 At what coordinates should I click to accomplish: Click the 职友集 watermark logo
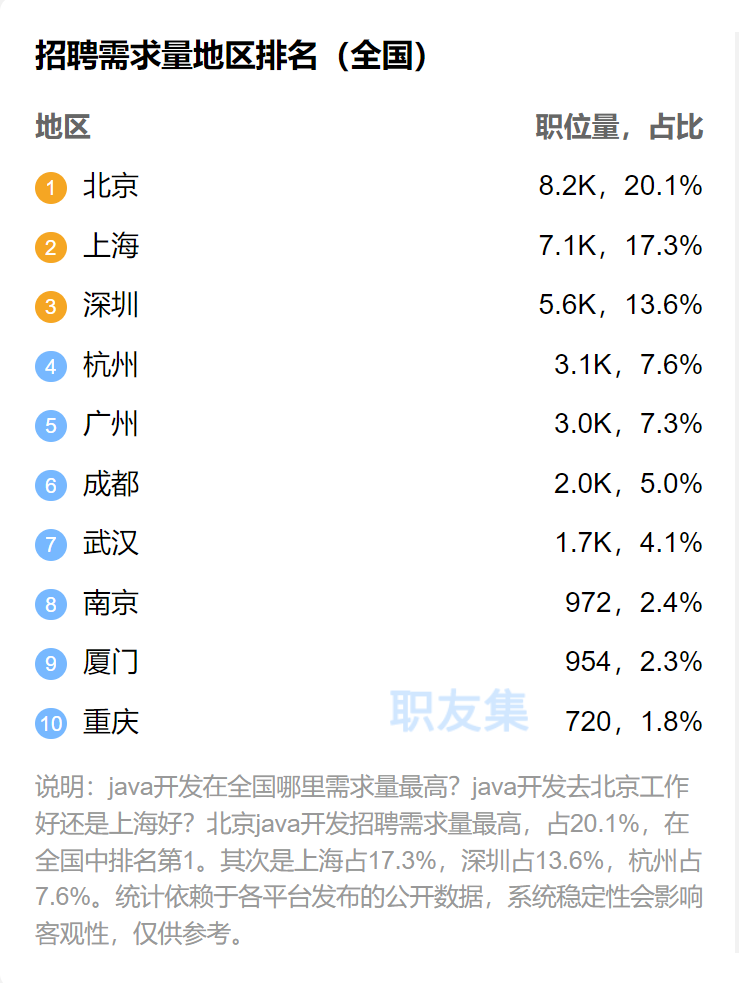[458, 710]
